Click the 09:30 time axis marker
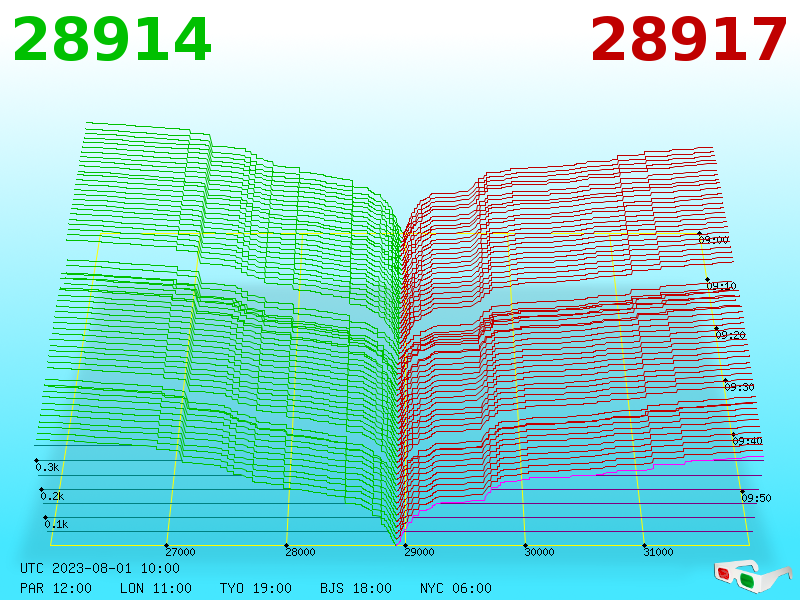Image resolution: width=800 pixels, height=600 pixels. [x=739, y=387]
